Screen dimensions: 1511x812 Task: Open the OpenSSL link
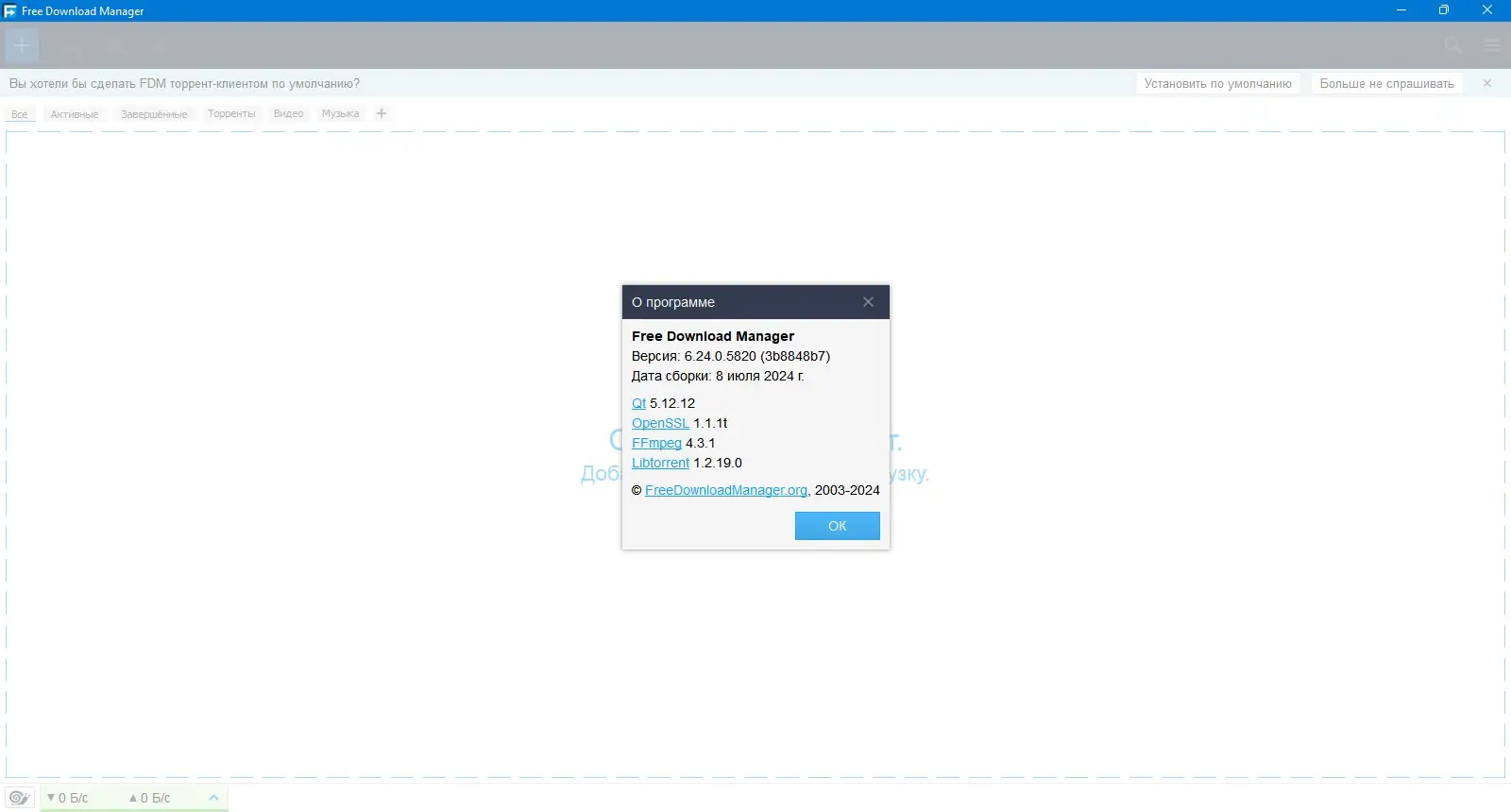tap(660, 423)
